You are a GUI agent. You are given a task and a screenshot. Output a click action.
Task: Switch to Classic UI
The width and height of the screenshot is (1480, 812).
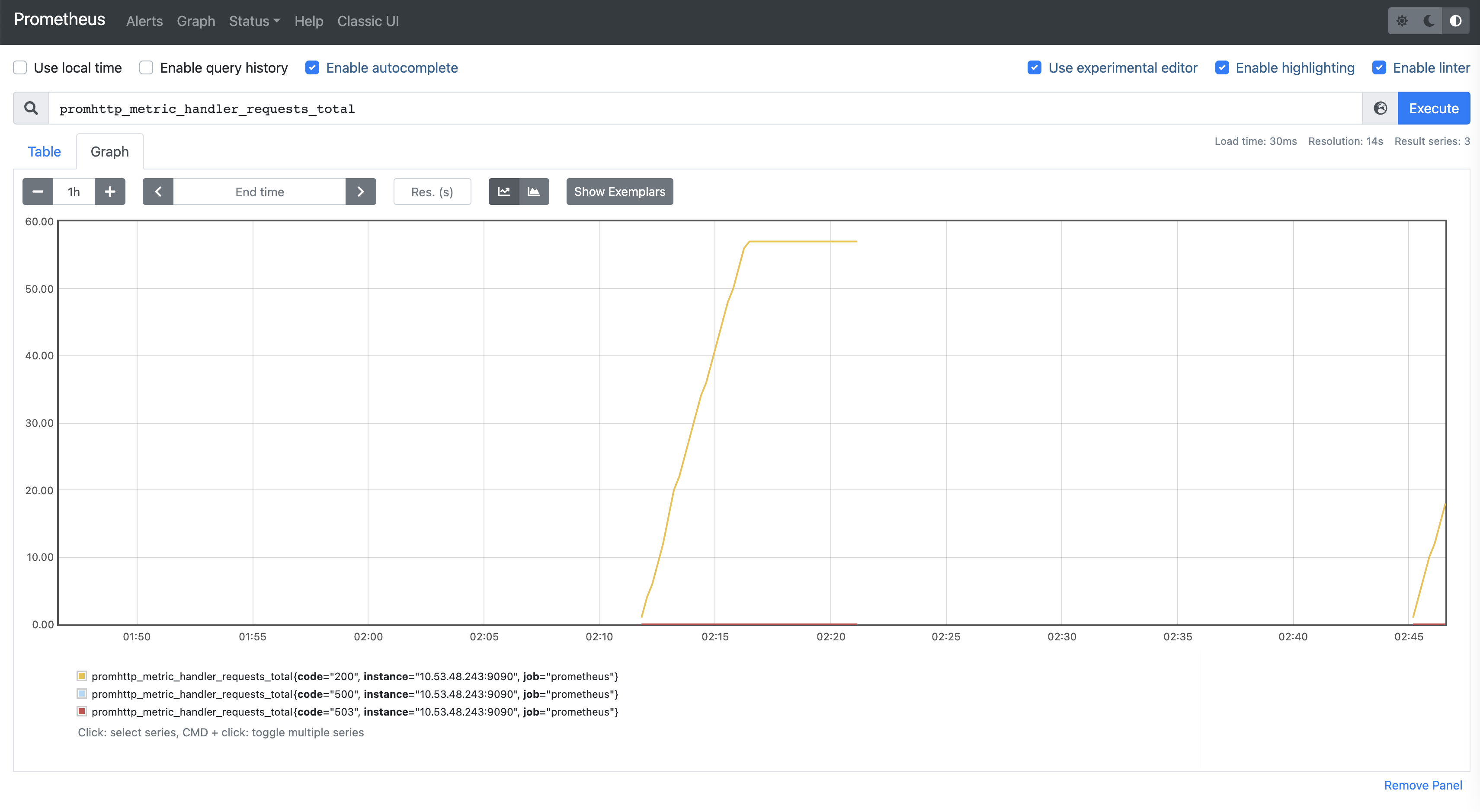click(x=368, y=21)
